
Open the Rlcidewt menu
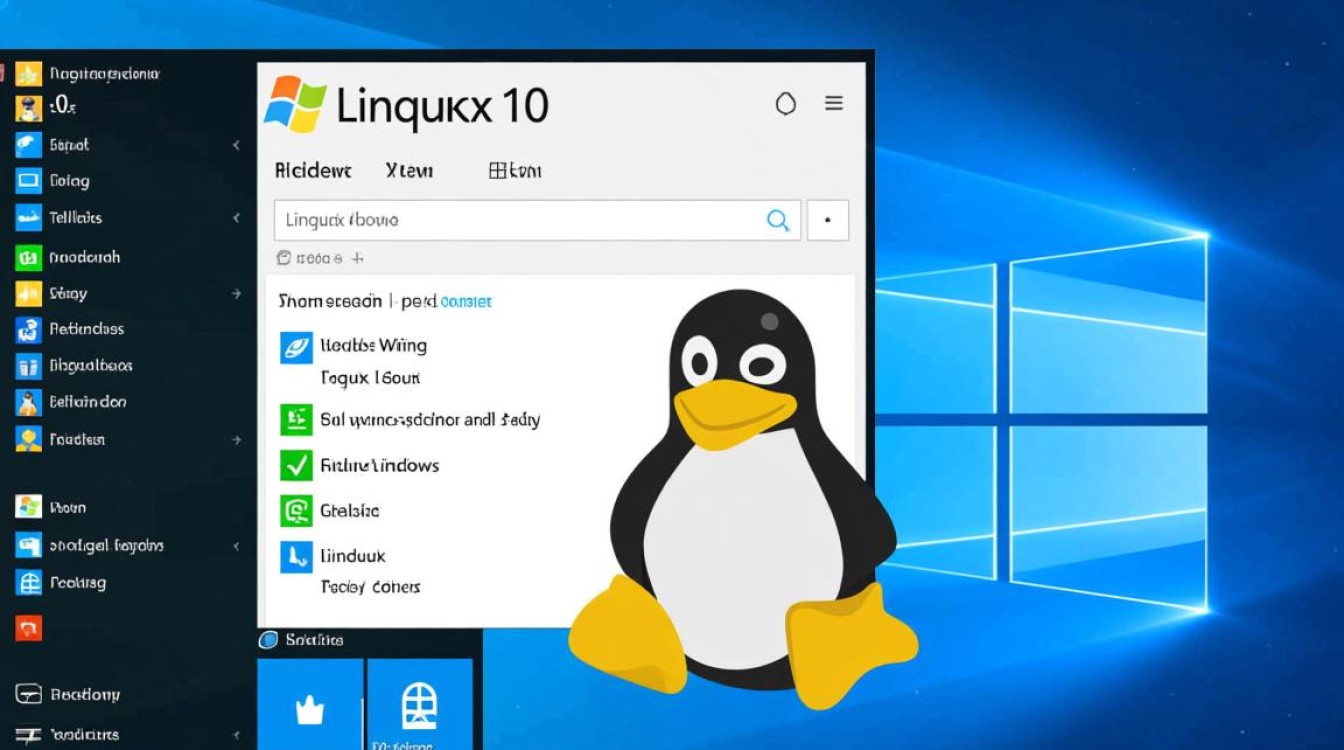[312, 170]
